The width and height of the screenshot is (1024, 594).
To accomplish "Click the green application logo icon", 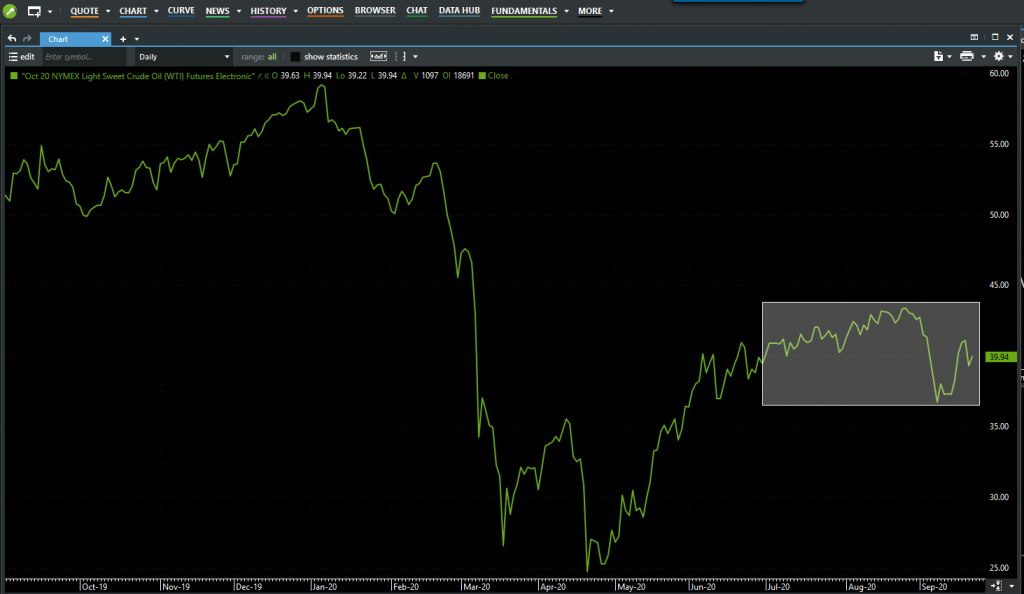I will 9,11.
